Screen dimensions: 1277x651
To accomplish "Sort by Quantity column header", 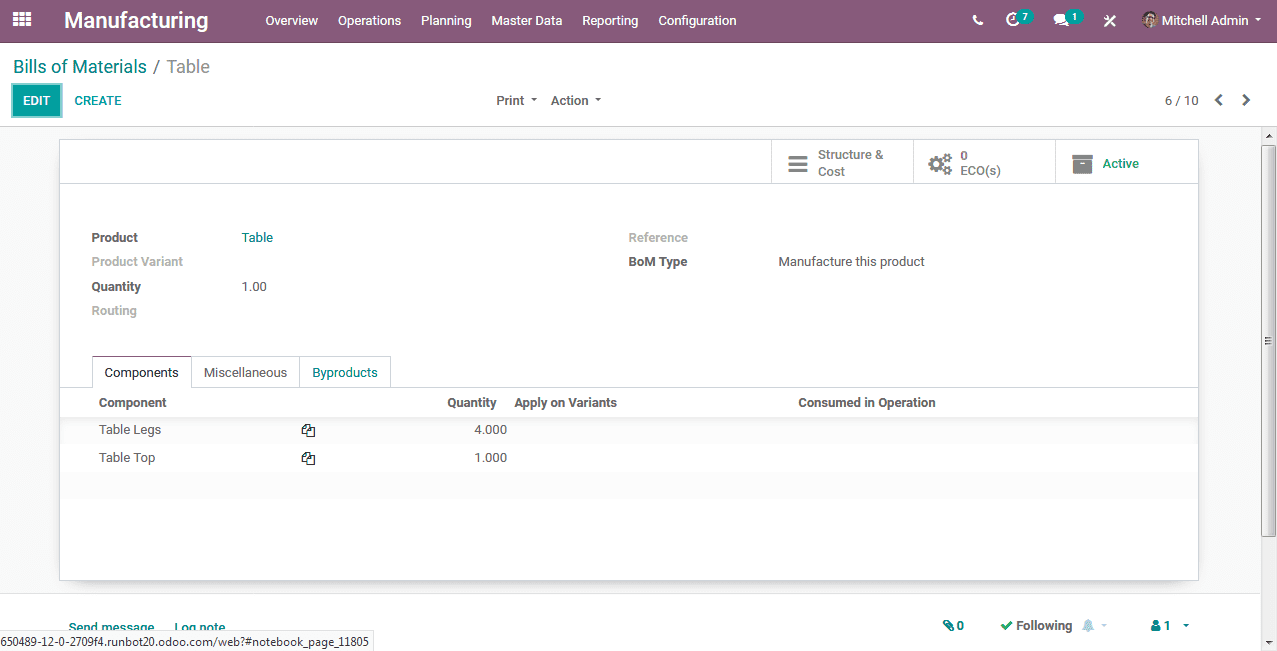I will click(x=472, y=402).
